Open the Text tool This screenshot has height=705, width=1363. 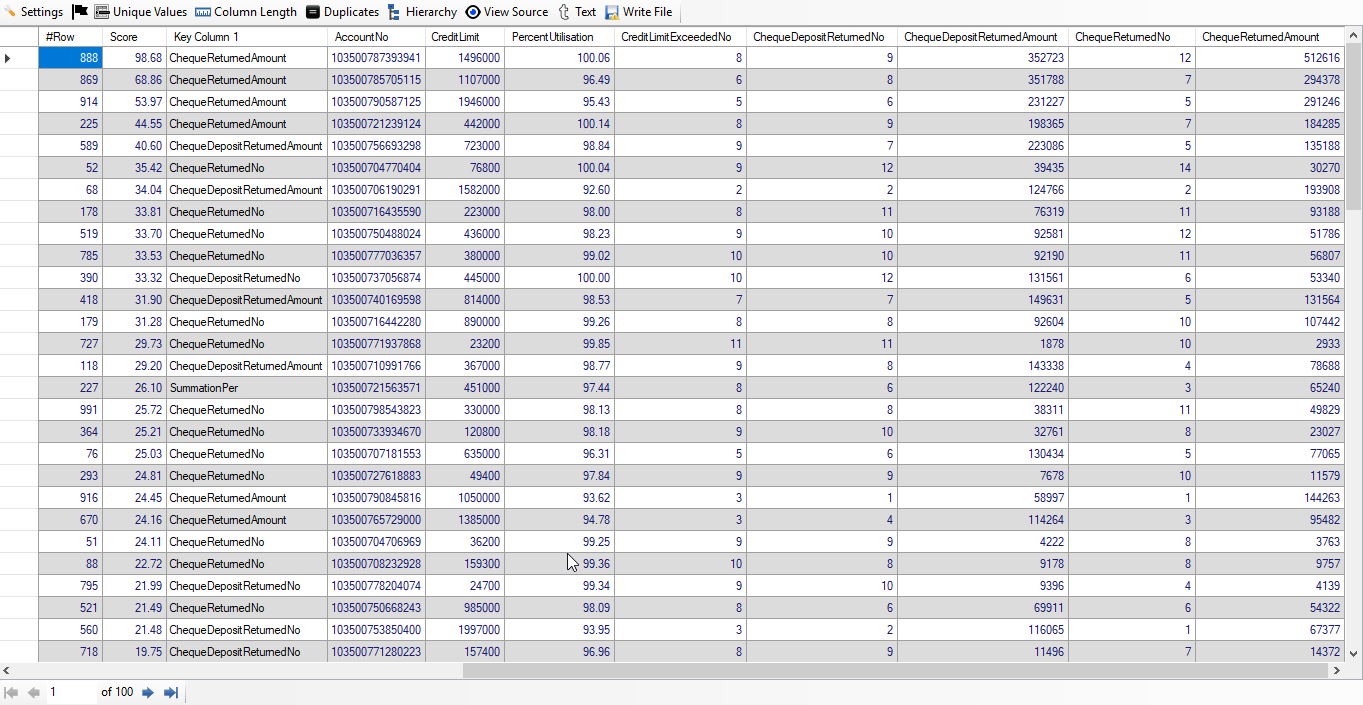[x=577, y=12]
